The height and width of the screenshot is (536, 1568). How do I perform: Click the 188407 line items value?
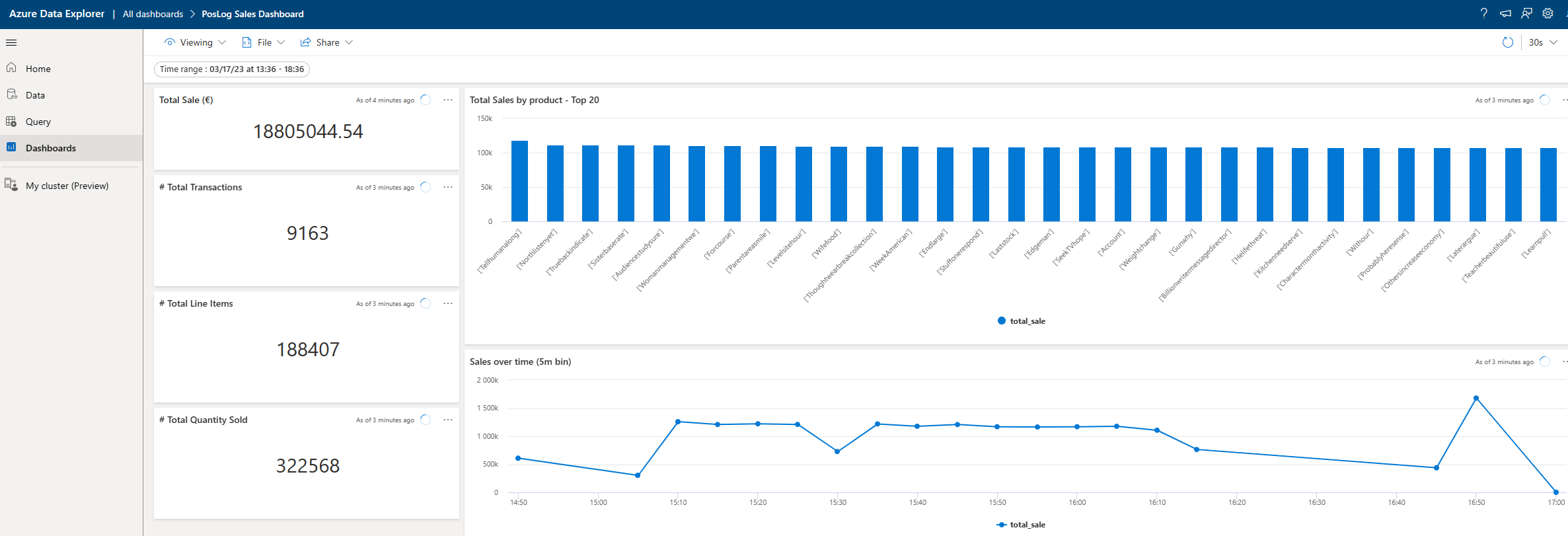coord(308,350)
